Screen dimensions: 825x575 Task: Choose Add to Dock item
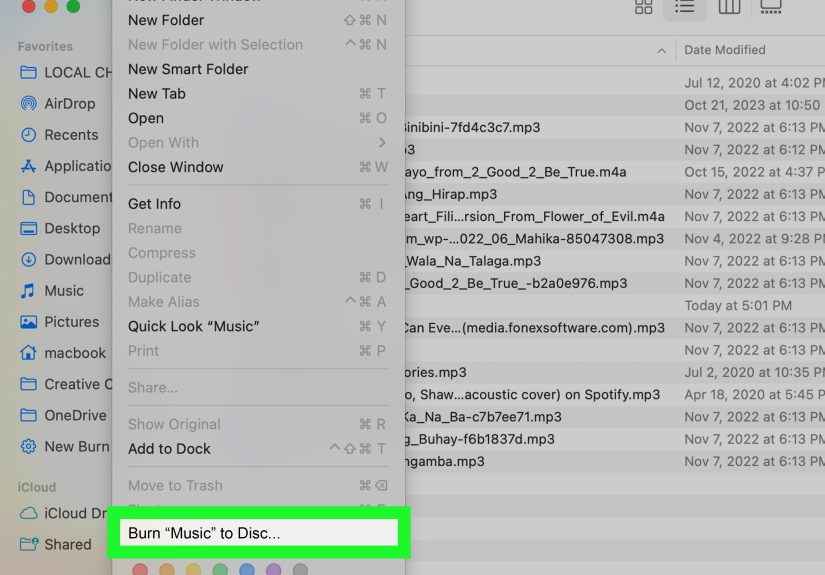258,449
